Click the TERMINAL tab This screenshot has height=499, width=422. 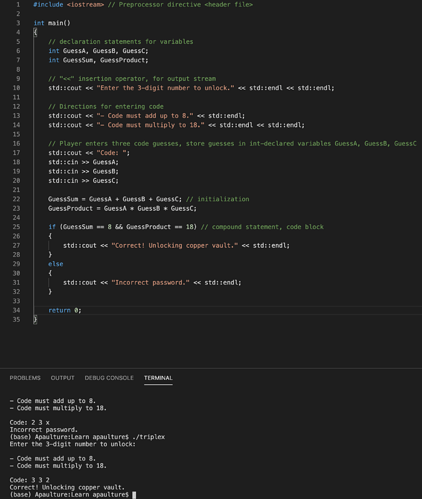pos(158,378)
